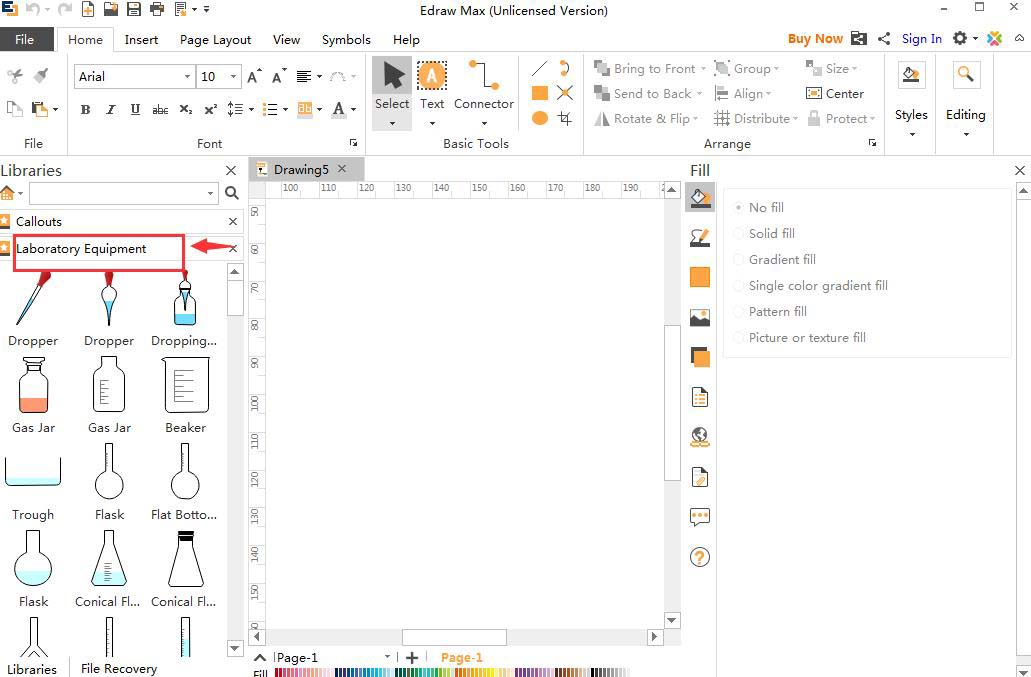Apply subscript formatting
This screenshot has width=1031, height=677.
pyautogui.click(x=186, y=110)
